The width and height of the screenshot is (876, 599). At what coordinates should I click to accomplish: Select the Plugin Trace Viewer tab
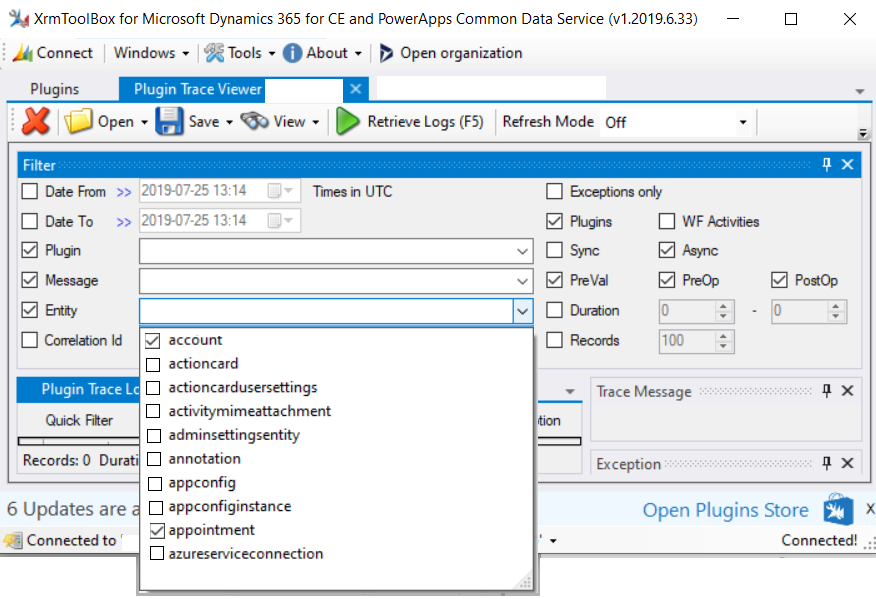(198, 89)
